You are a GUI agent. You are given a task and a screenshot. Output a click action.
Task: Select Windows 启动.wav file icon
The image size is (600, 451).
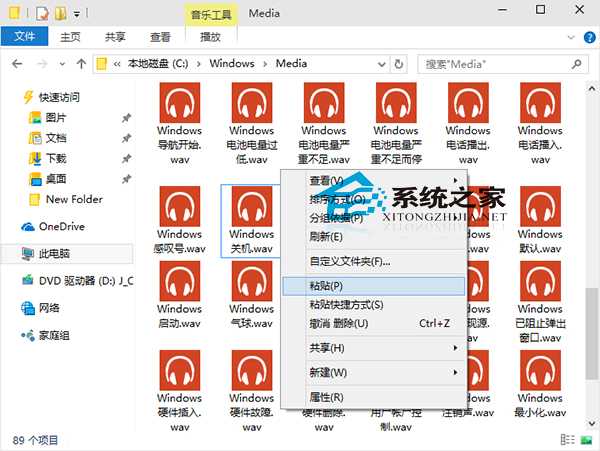180,281
